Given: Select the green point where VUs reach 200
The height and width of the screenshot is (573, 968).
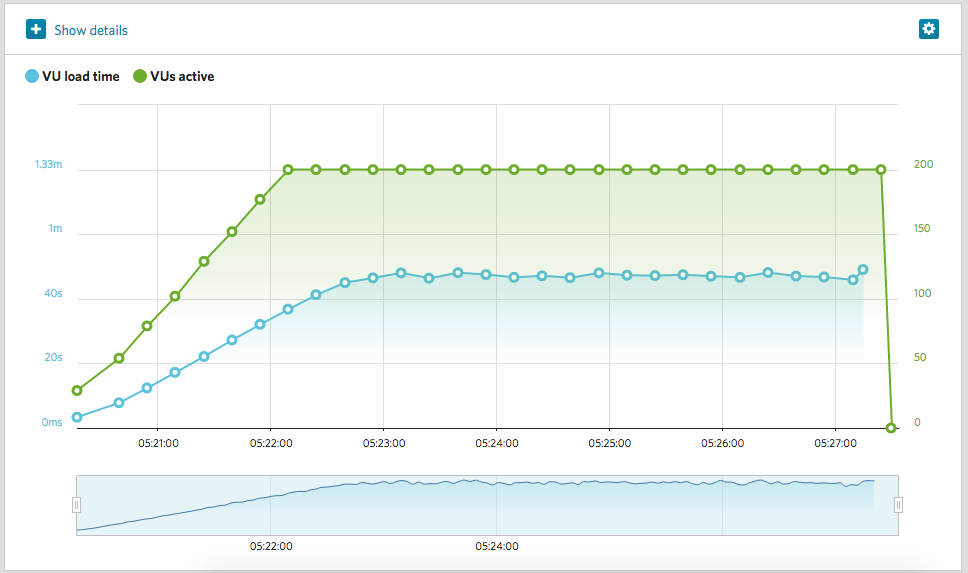Looking at the screenshot, I should pyautogui.click(x=288, y=170).
